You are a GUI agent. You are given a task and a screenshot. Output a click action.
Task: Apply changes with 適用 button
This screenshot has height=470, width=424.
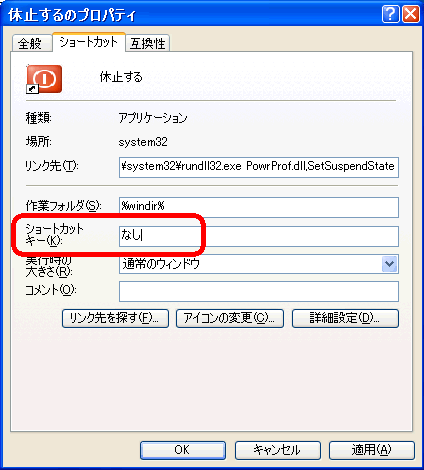coord(372,450)
